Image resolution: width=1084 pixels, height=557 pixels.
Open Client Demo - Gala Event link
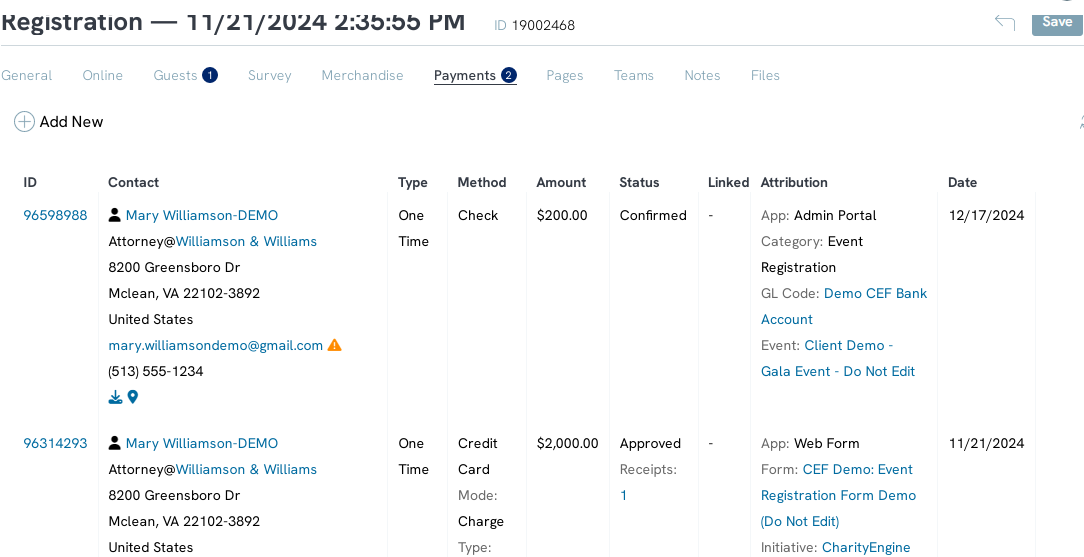pos(838,358)
